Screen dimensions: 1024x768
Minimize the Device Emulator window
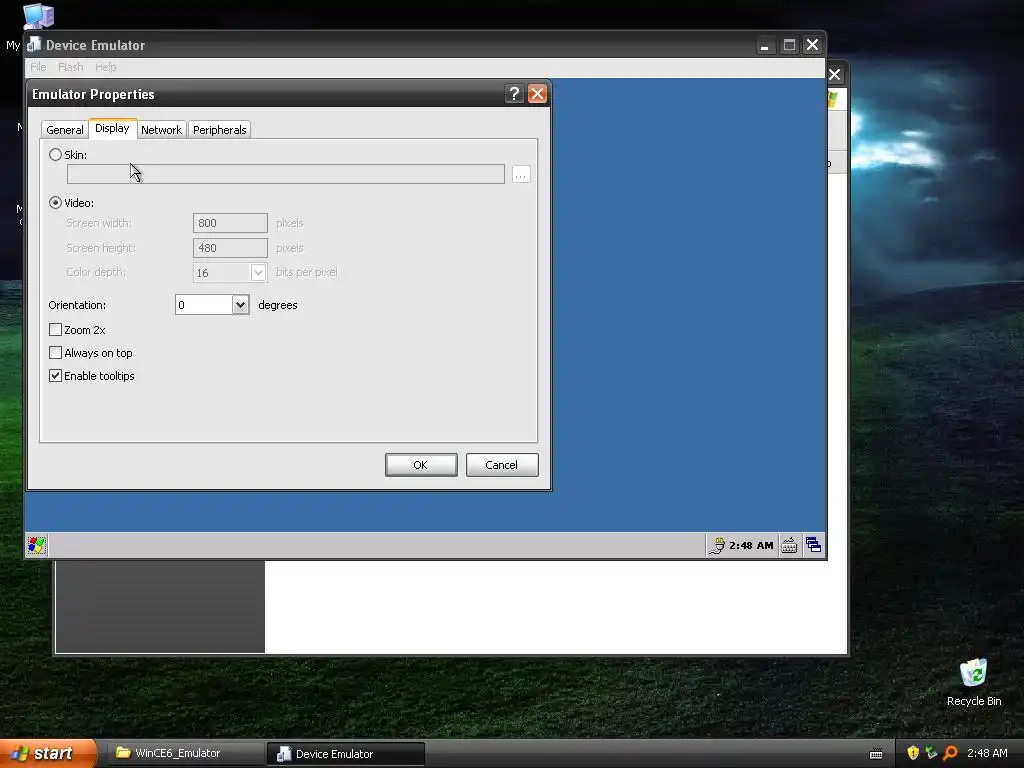click(x=765, y=45)
